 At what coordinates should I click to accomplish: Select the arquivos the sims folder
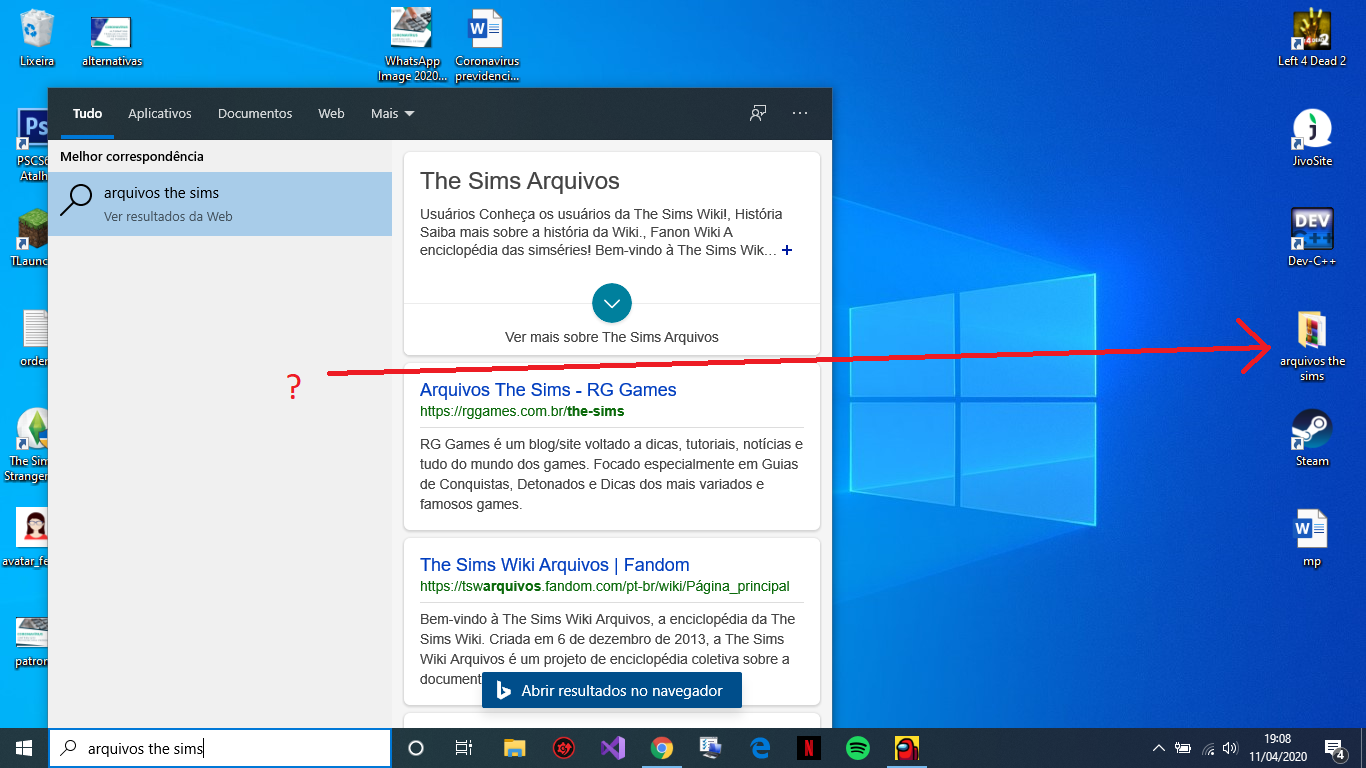pos(1312,346)
